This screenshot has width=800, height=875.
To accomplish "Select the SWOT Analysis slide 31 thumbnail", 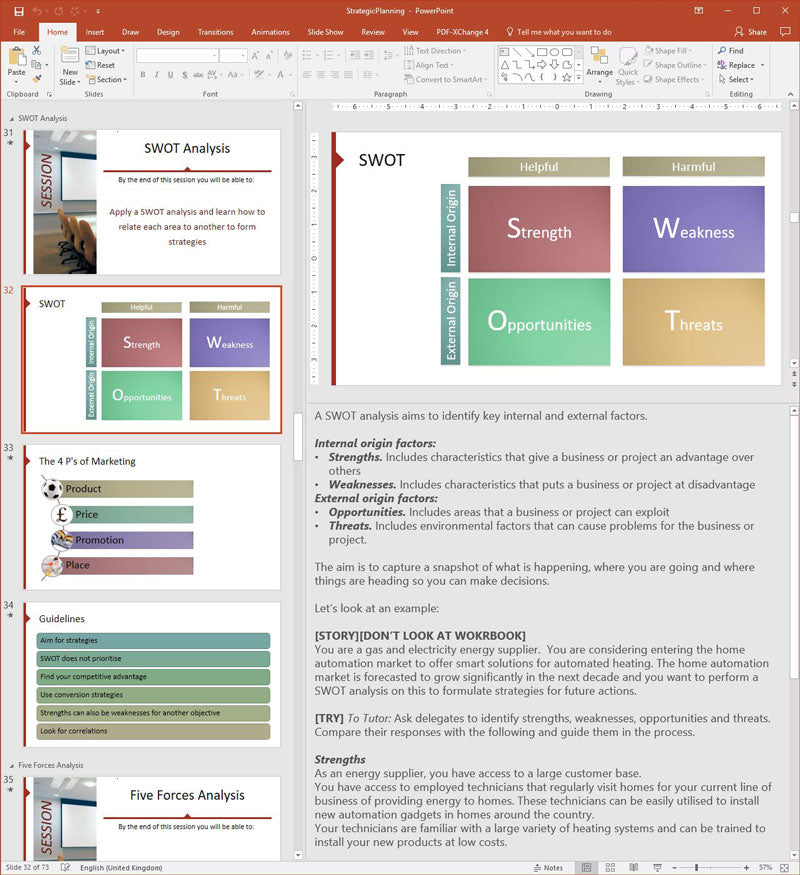I will click(x=152, y=202).
